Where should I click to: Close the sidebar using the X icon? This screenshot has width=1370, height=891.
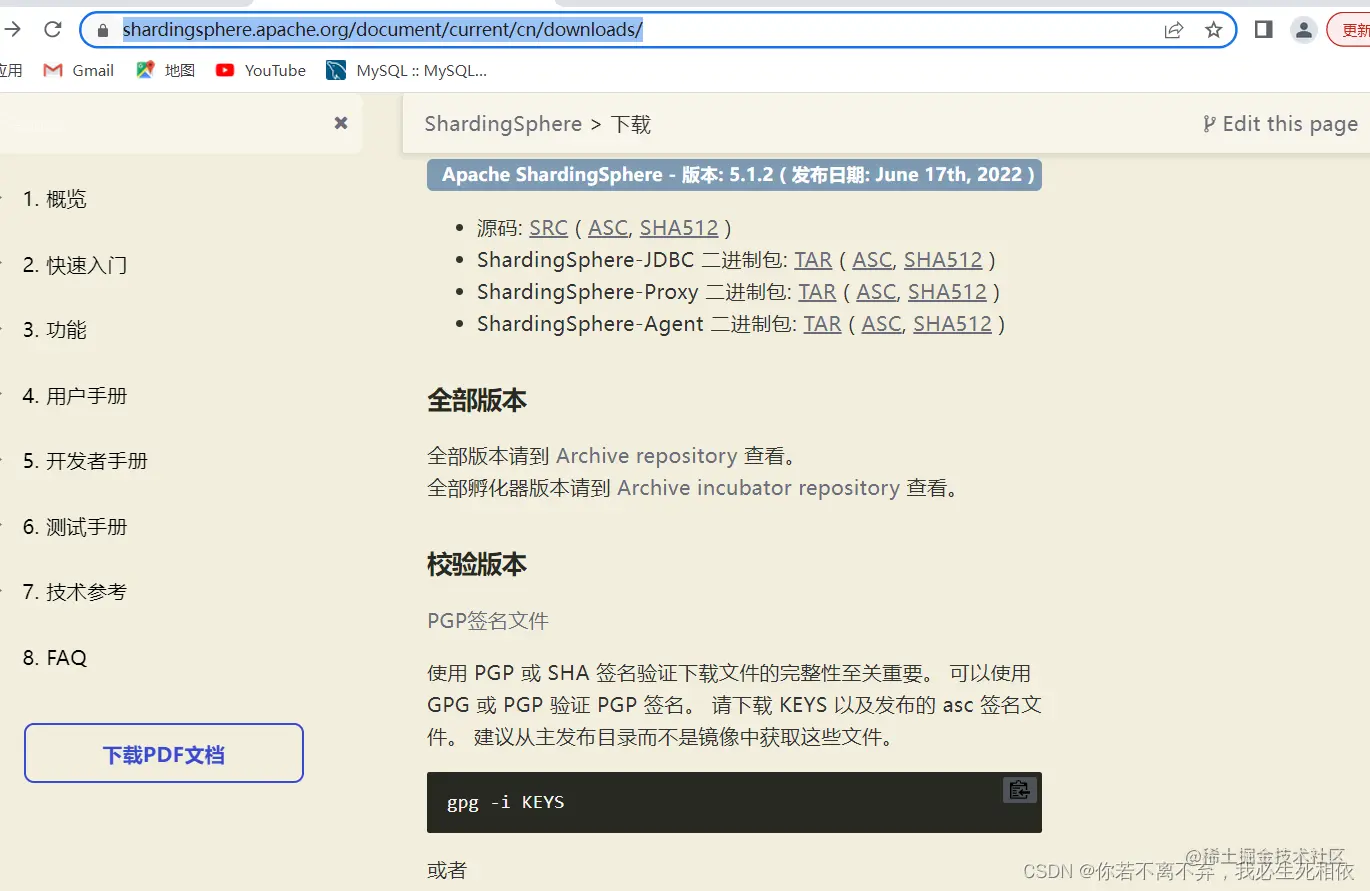tap(340, 123)
